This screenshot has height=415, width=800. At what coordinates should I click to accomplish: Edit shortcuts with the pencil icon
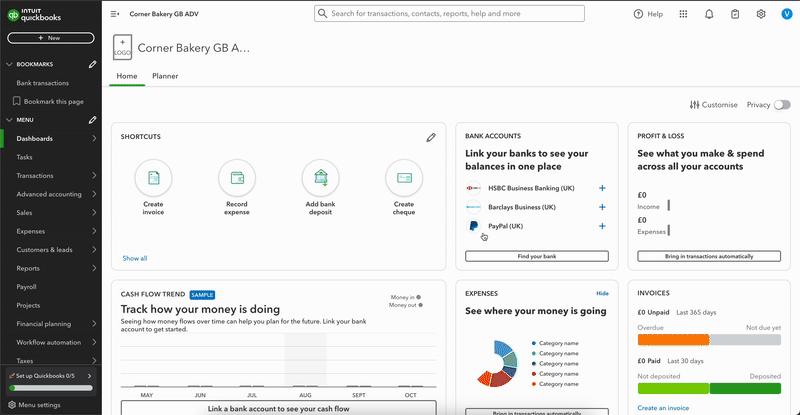click(x=431, y=137)
